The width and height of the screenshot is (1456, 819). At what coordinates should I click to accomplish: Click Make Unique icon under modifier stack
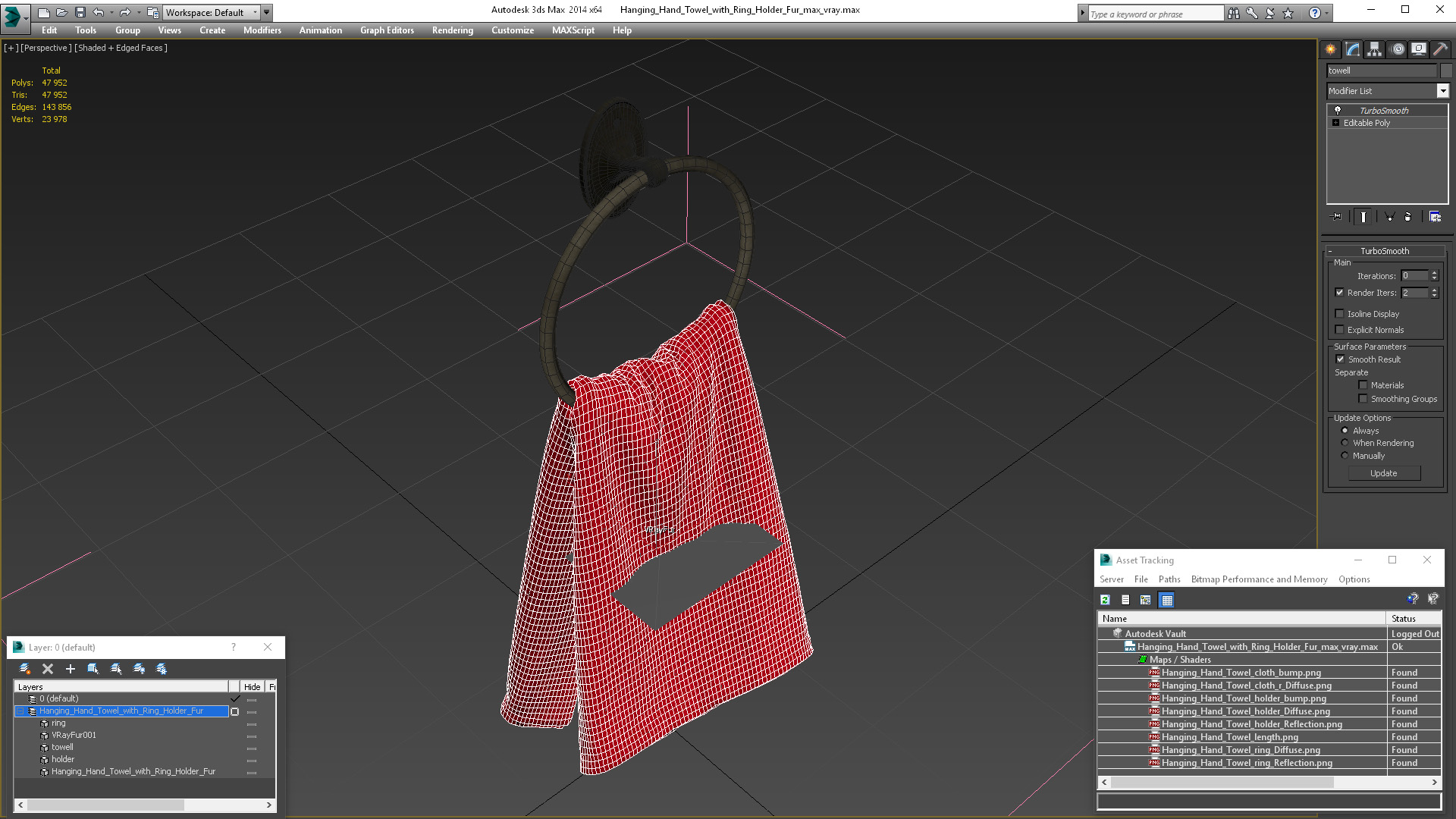point(1390,217)
